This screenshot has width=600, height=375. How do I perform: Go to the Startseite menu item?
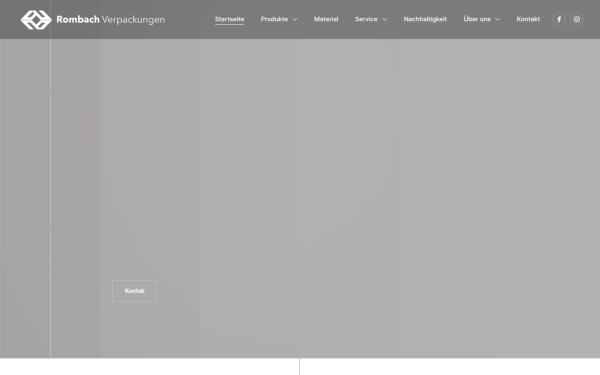coord(229,19)
